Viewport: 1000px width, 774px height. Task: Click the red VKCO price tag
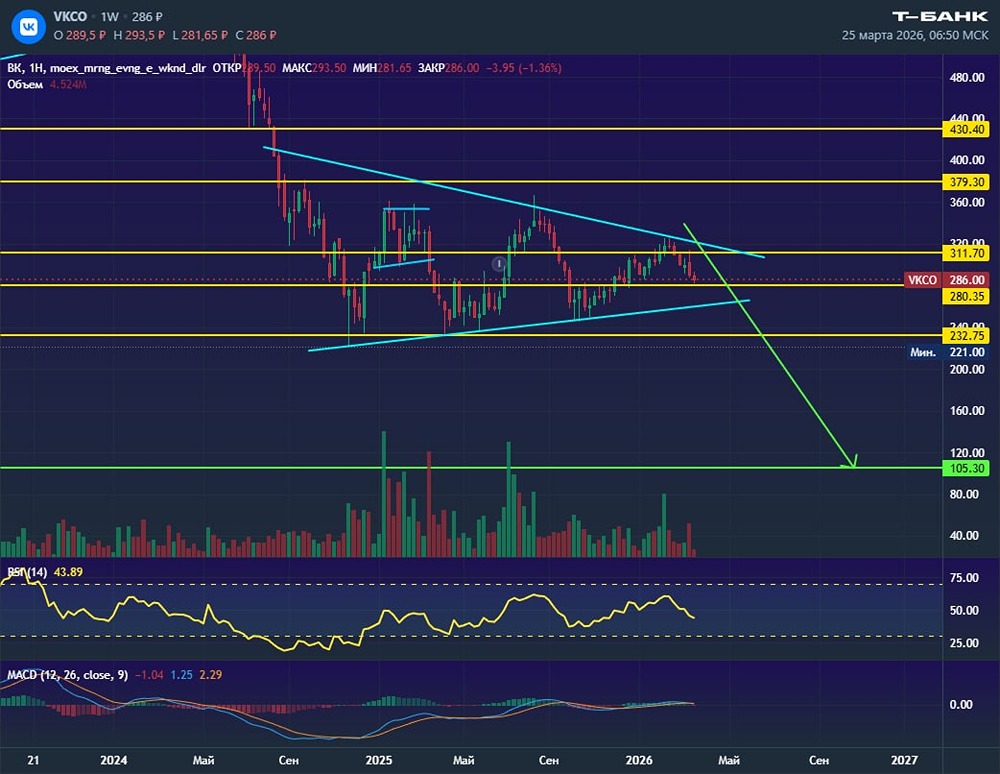tap(922, 280)
